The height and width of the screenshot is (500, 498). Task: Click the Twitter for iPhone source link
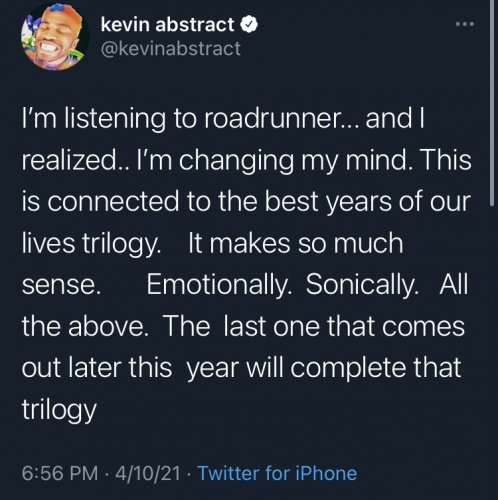tap(277, 473)
